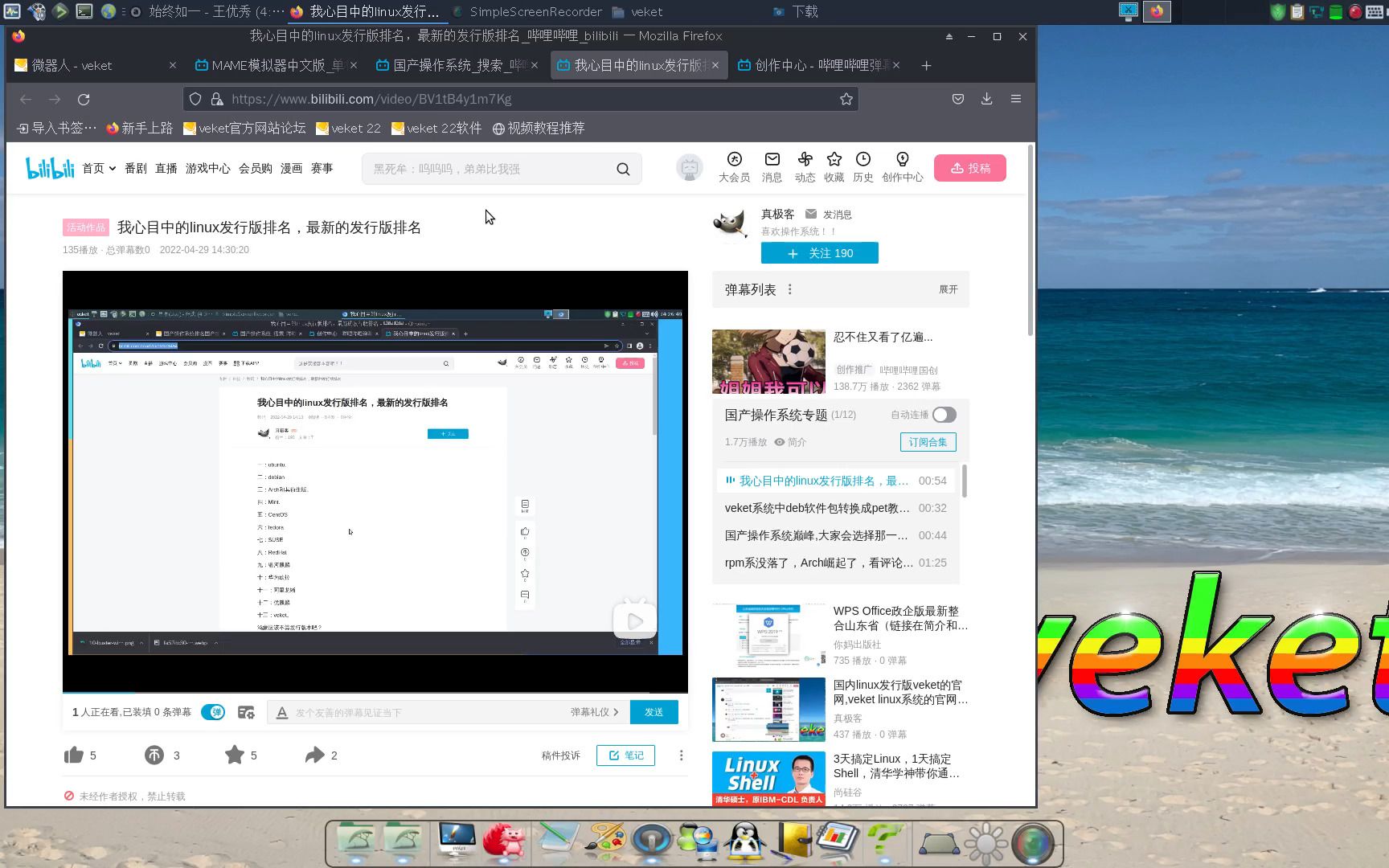Toggle the danmaku 弹 switch off

pos(212,712)
